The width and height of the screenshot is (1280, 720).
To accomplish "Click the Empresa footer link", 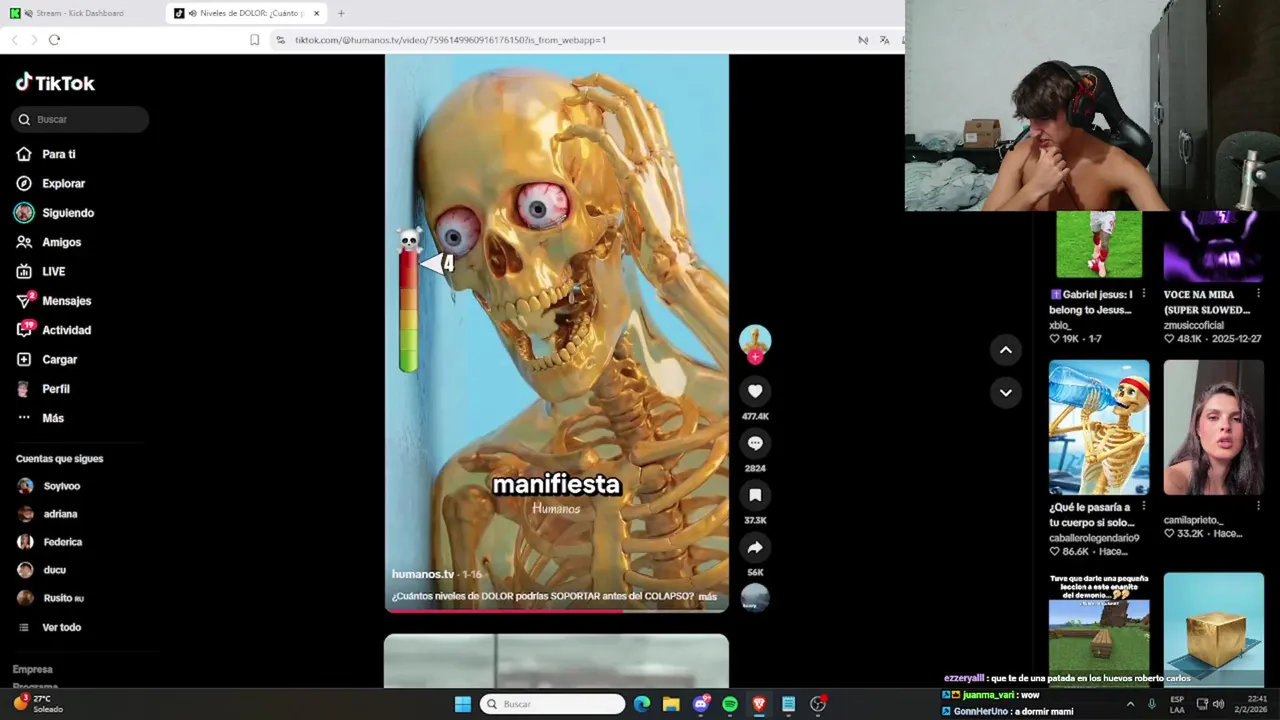I will click(32, 669).
